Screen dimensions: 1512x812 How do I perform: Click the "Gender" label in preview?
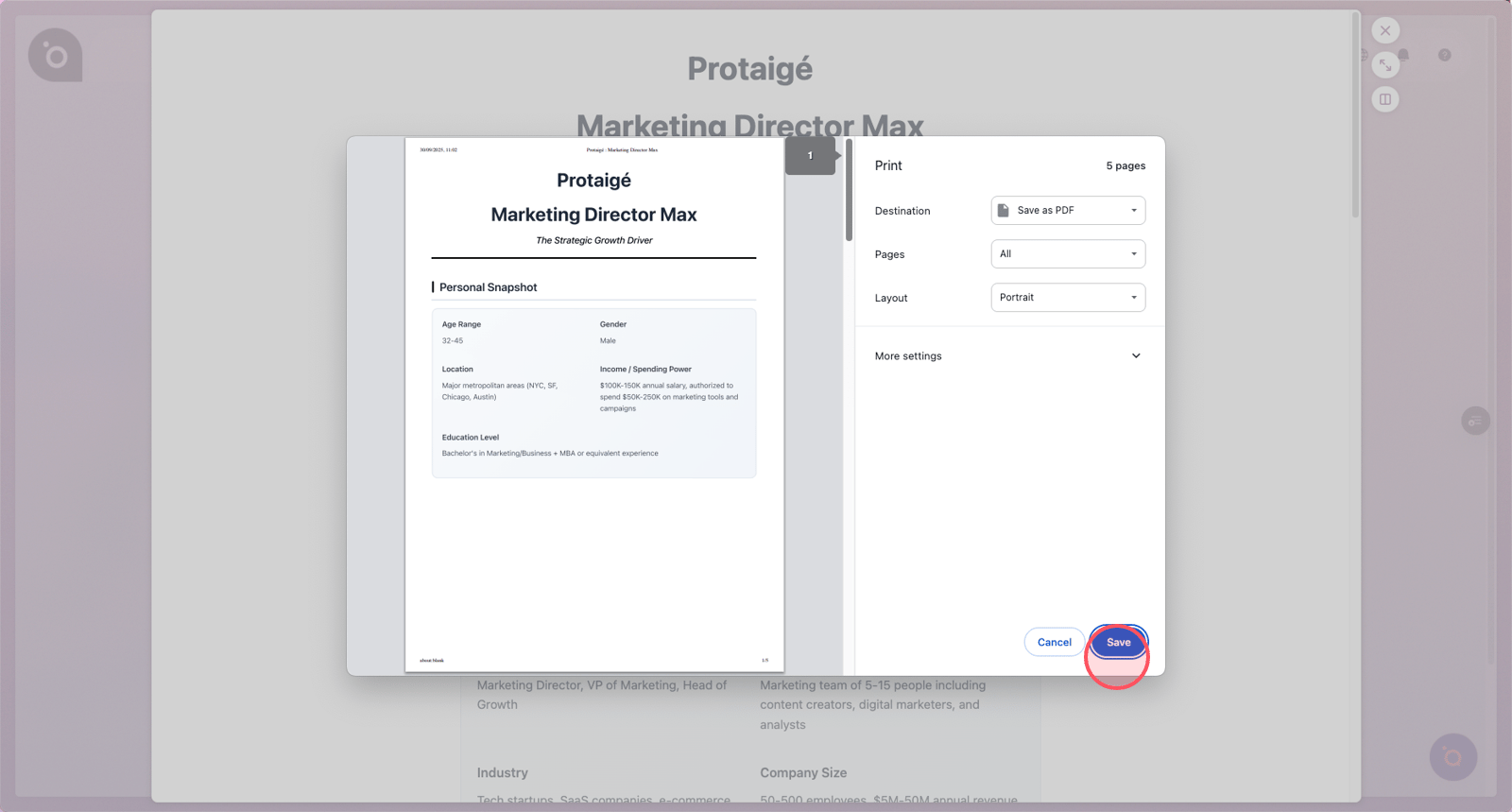[613, 324]
